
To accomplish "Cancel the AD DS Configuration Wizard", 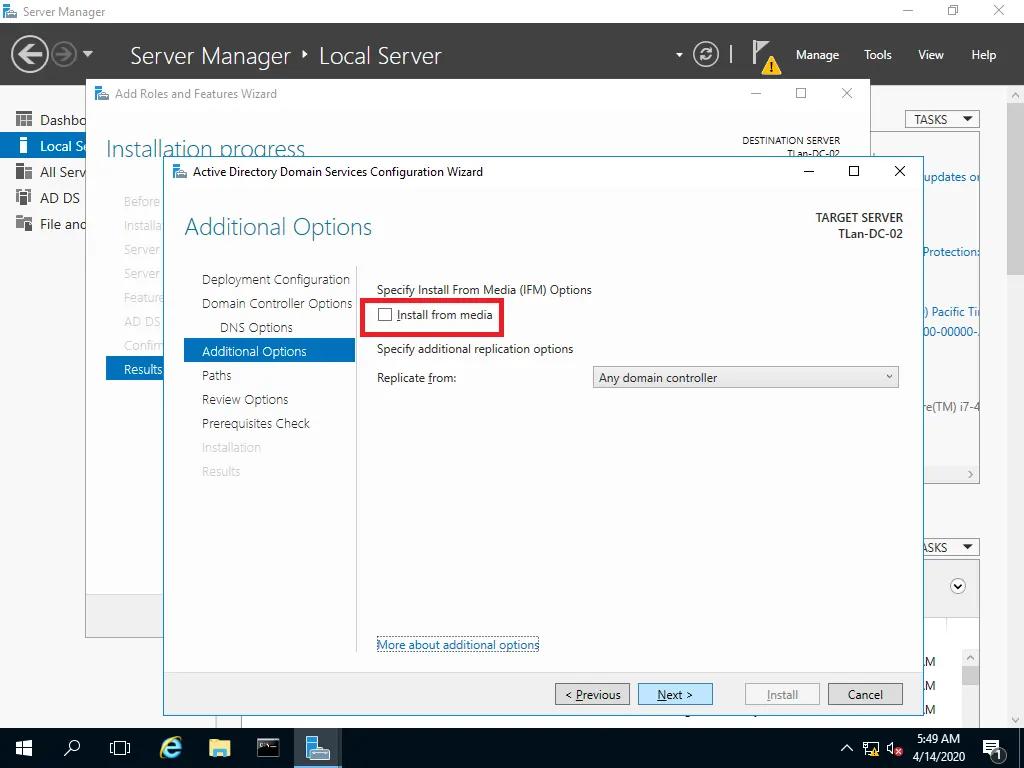I will pyautogui.click(x=865, y=694).
